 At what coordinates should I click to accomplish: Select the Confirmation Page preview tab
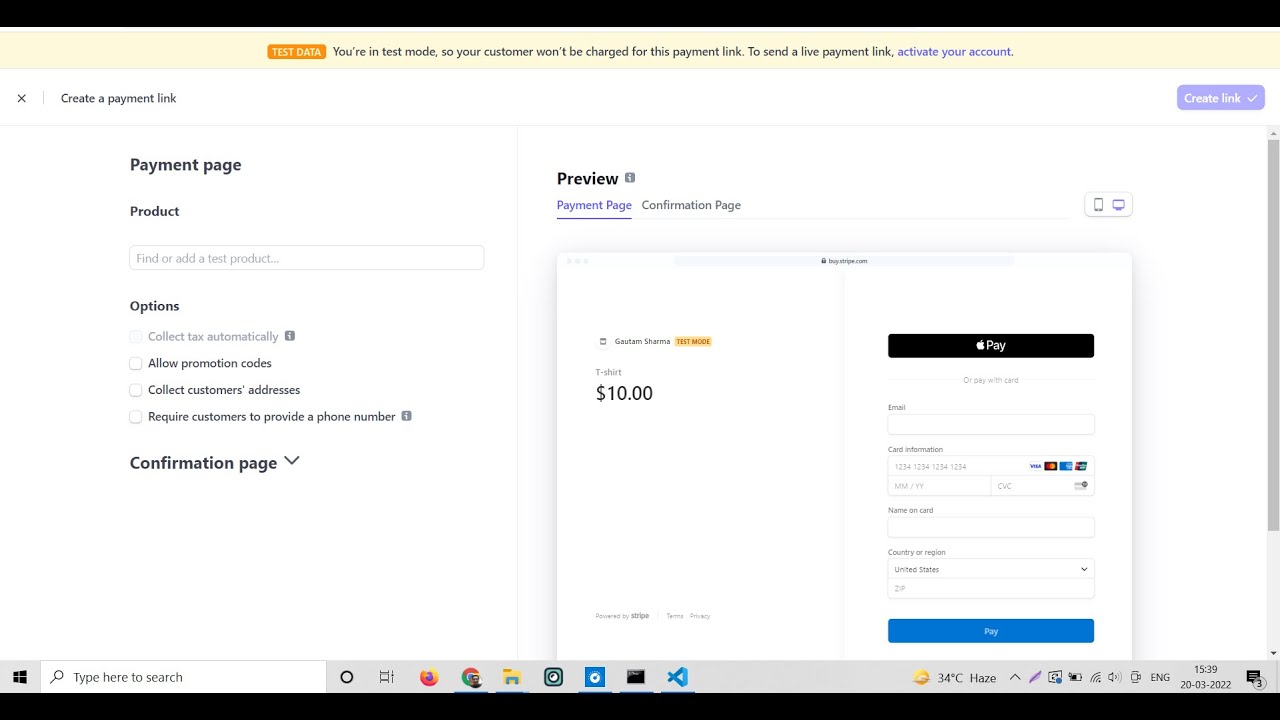pyautogui.click(x=691, y=205)
